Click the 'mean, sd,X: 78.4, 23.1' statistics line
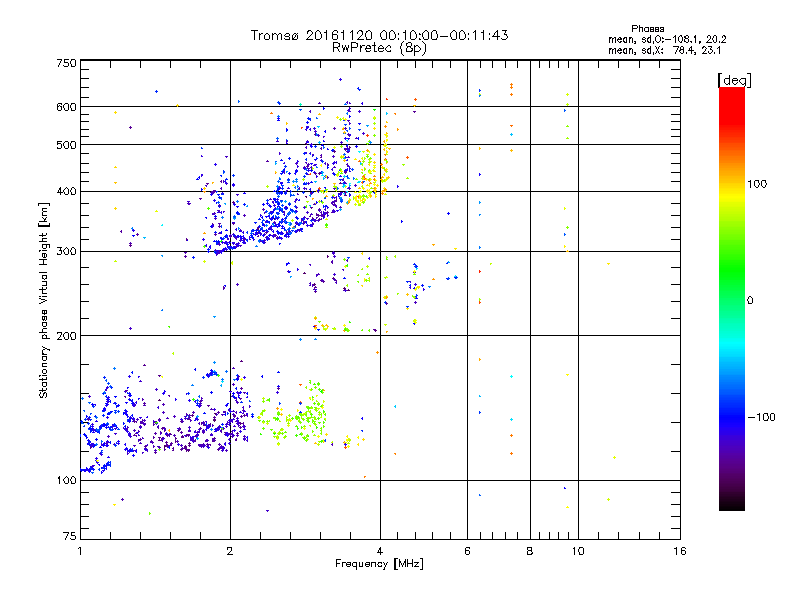The width and height of the screenshot is (800, 600). pos(664,50)
